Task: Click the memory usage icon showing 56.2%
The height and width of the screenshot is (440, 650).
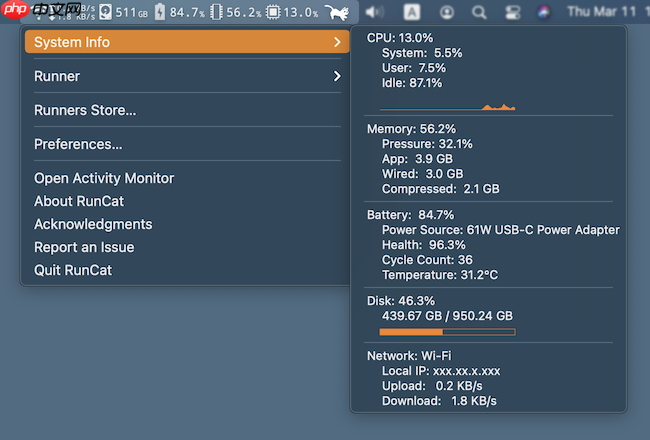Action: 216,12
